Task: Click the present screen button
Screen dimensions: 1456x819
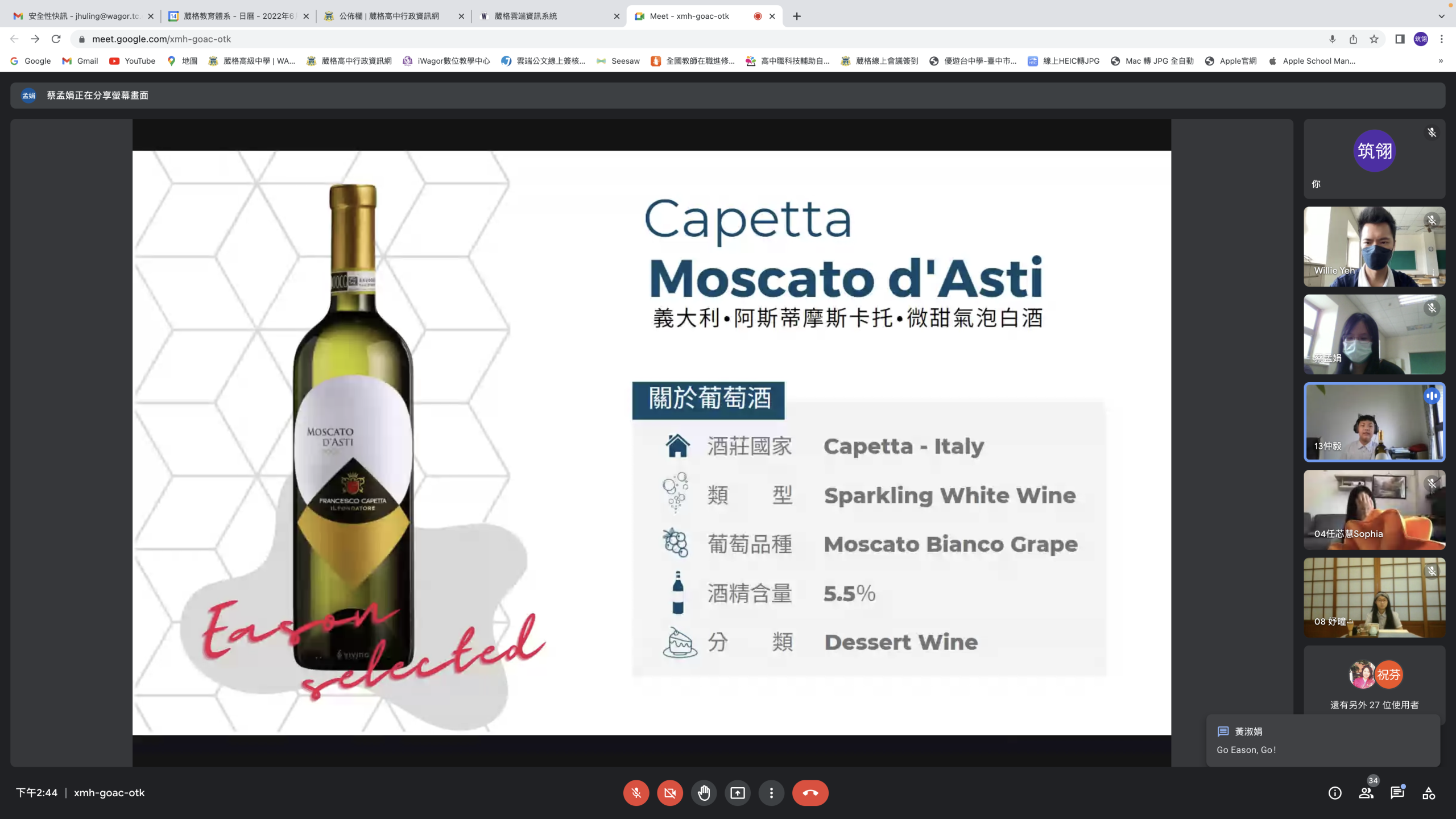Action: pyautogui.click(x=738, y=793)
